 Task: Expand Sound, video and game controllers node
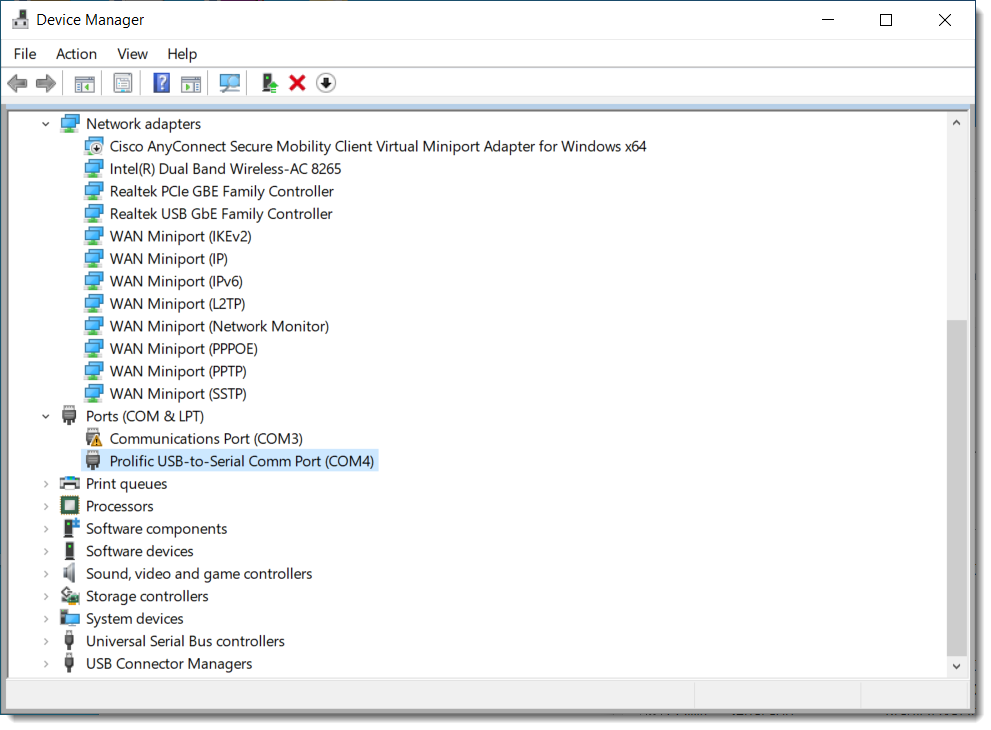click(x=46, y=574)
